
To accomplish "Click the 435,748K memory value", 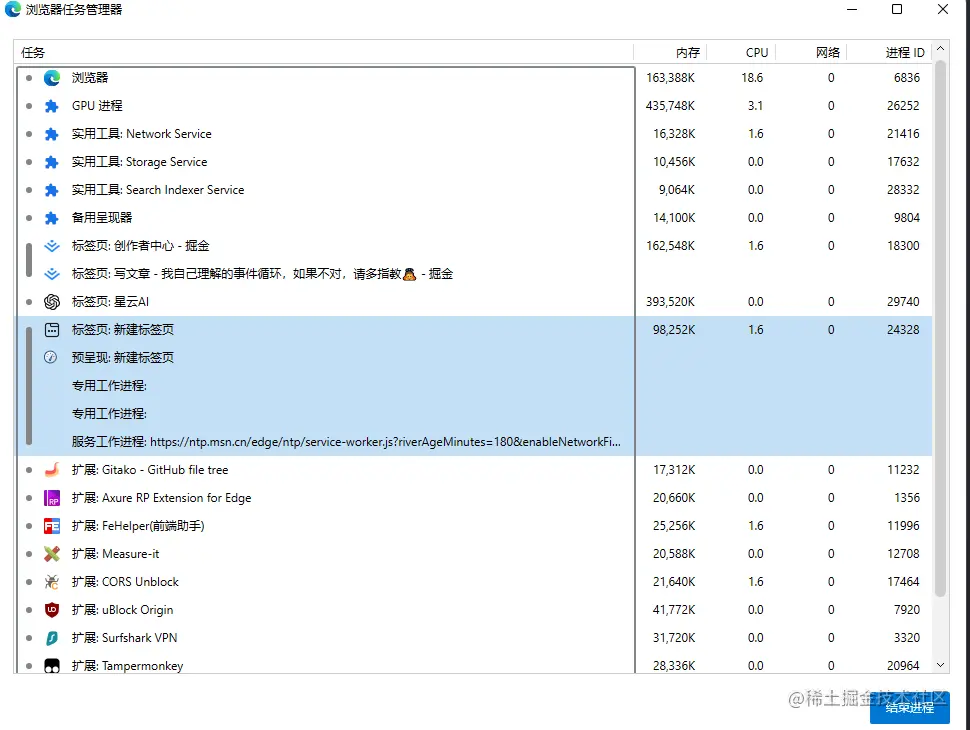I will [670, 106].
